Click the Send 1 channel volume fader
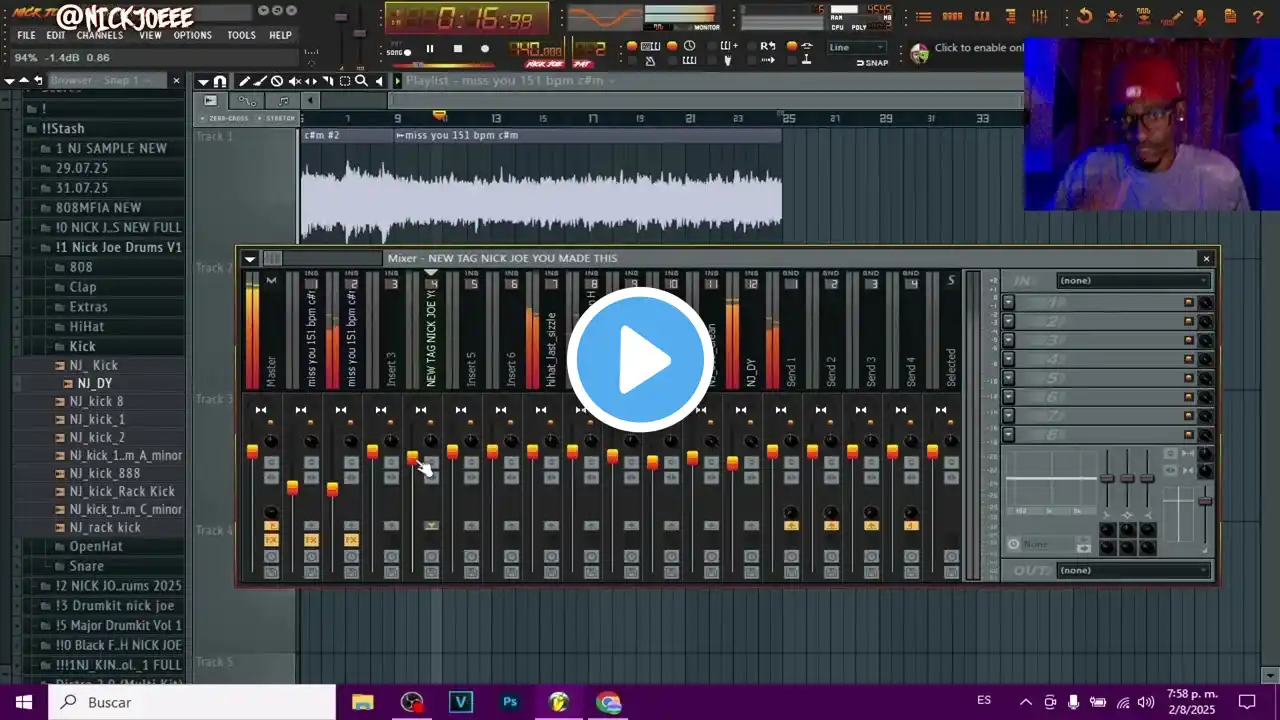This screenshot has height=720, width=1280. tap(772, 453)
